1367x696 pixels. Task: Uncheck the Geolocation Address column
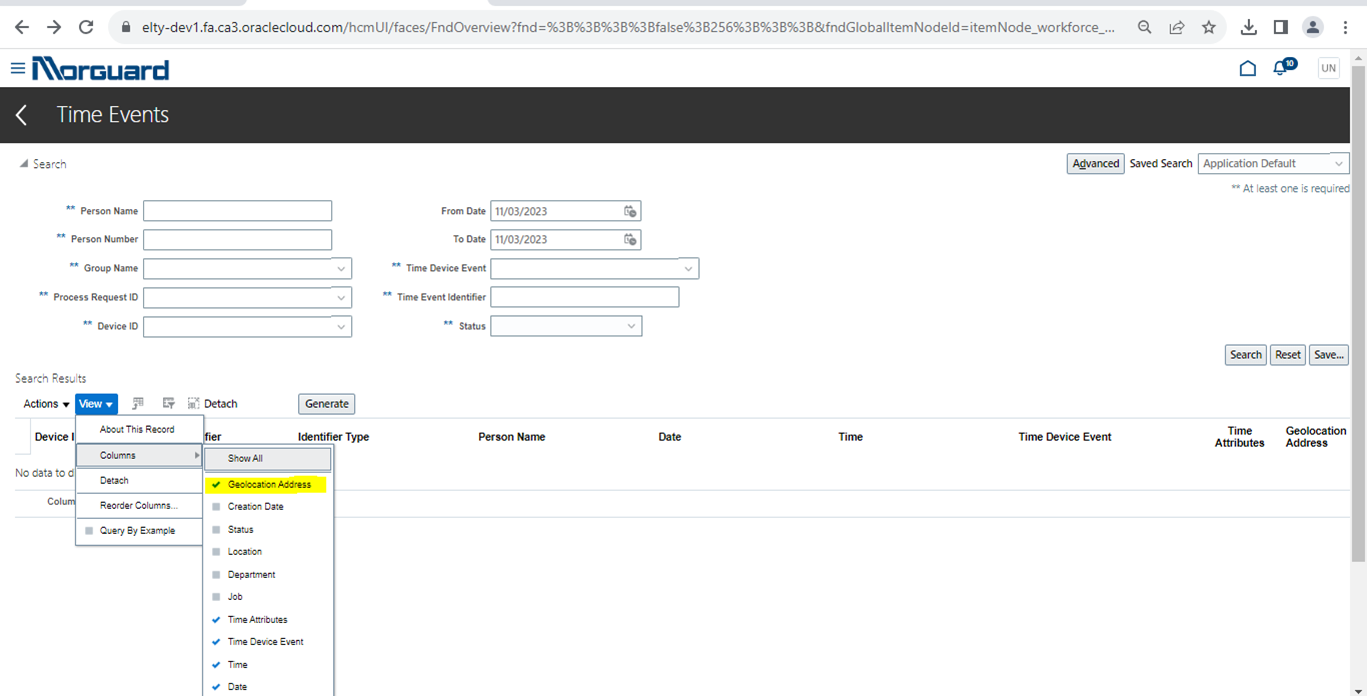(x=268, y=485)
